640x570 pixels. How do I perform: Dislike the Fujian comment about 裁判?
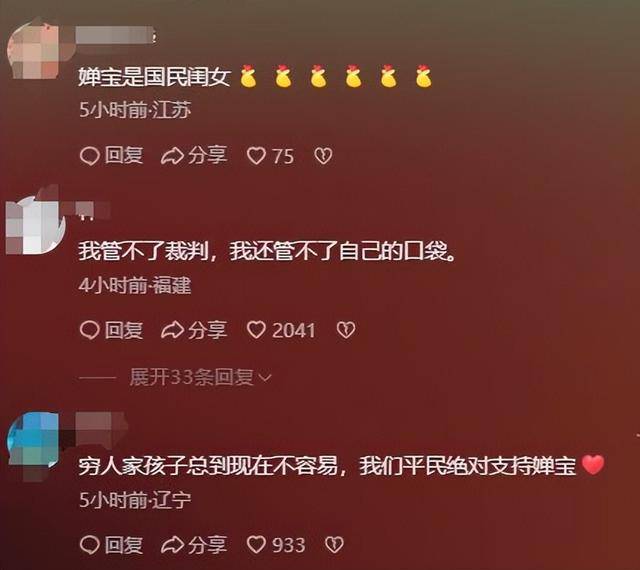(346, 330)
